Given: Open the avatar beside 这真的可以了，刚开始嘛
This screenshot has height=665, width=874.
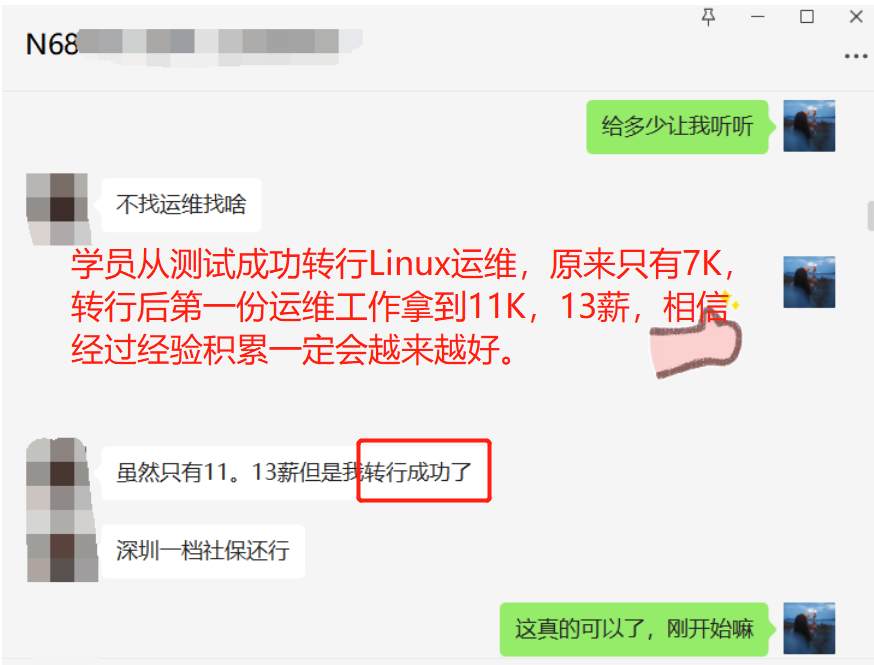Looking at the screenshot, I should coord(809,628).
